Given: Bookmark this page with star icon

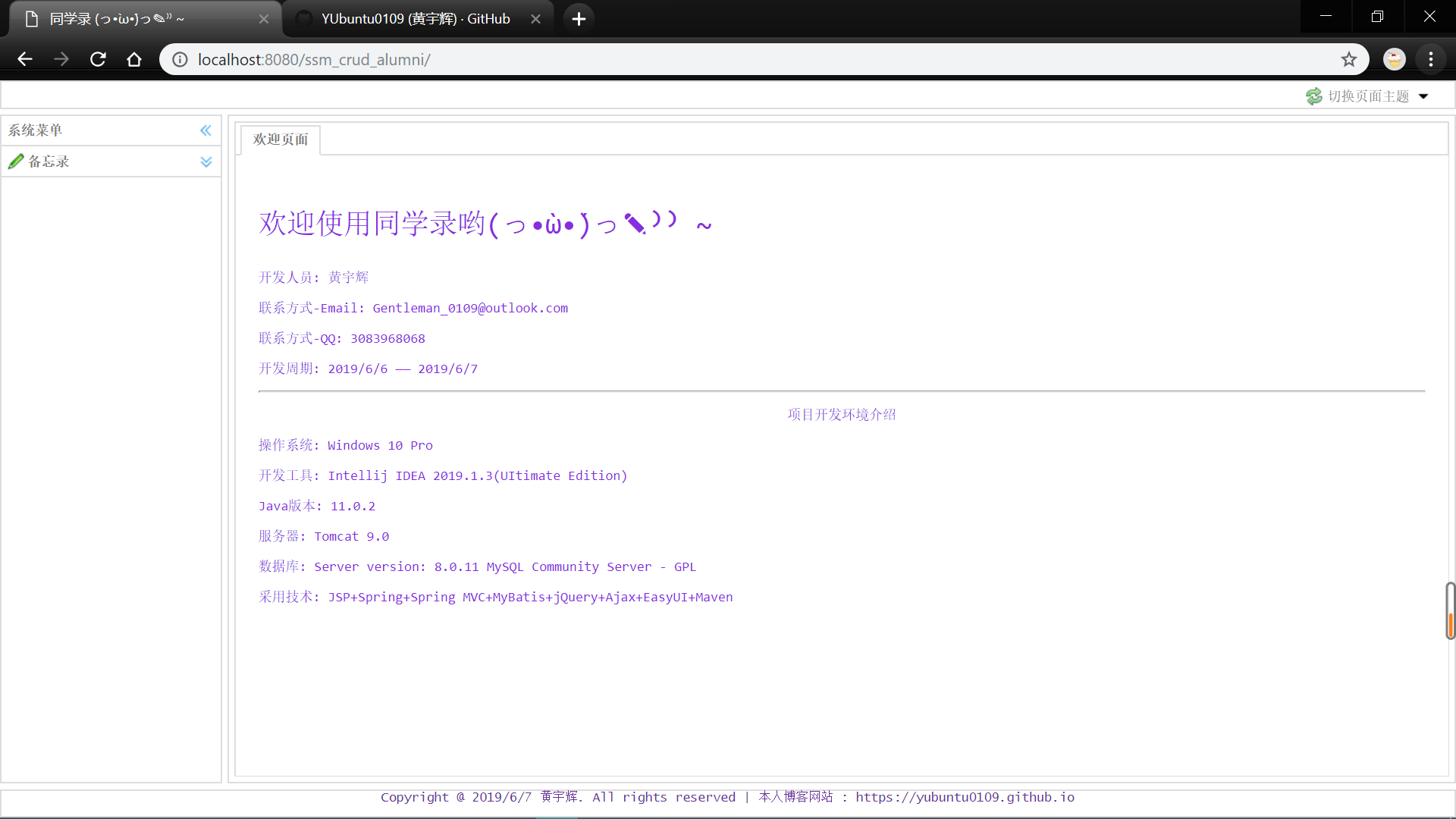Looking at the screenshot, I should [x=1348, y=59].
